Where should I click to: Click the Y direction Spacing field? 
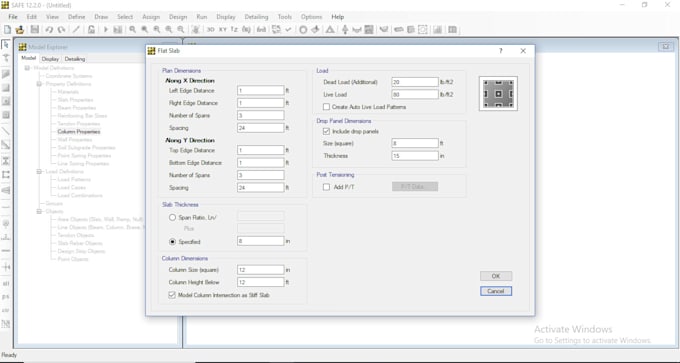[x=261, y=188]
